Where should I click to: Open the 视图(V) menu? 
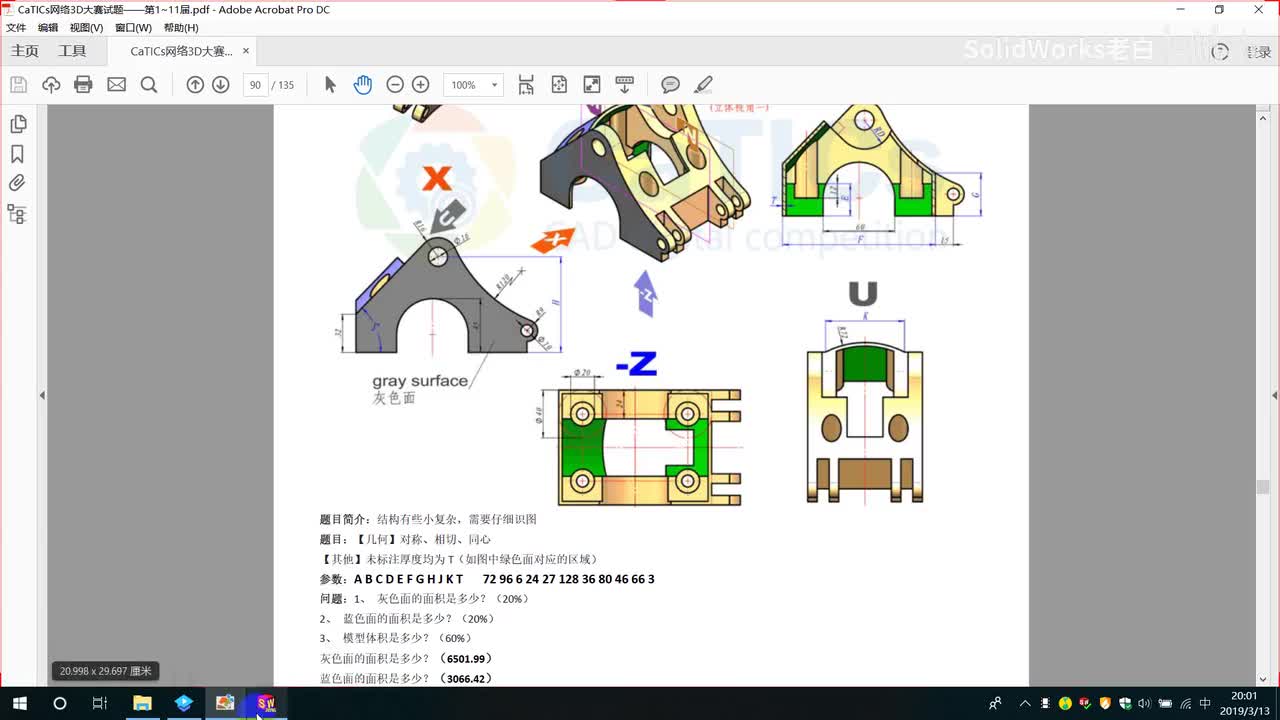86,28
